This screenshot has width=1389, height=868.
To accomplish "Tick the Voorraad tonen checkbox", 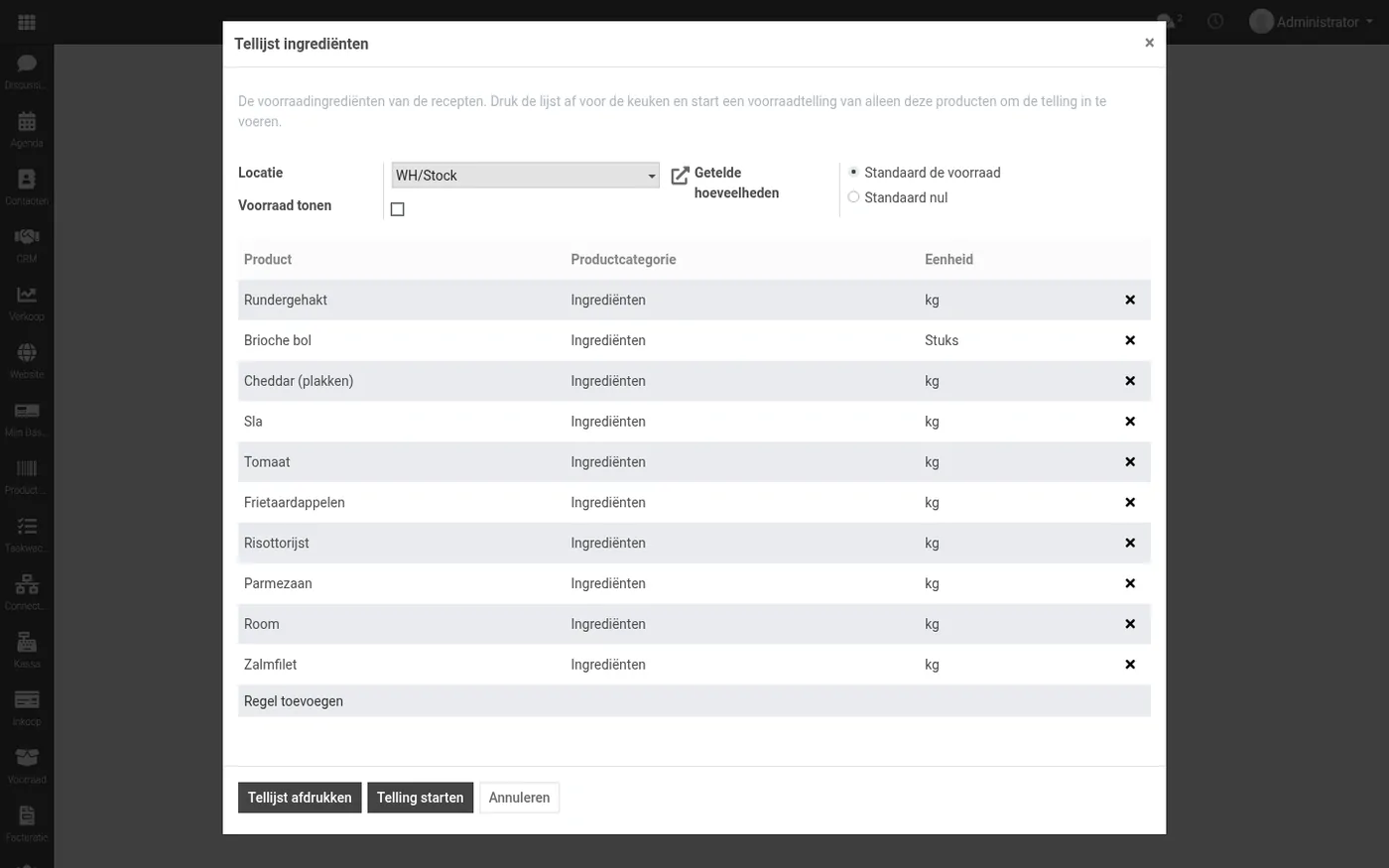I will (x=397, y=209).
